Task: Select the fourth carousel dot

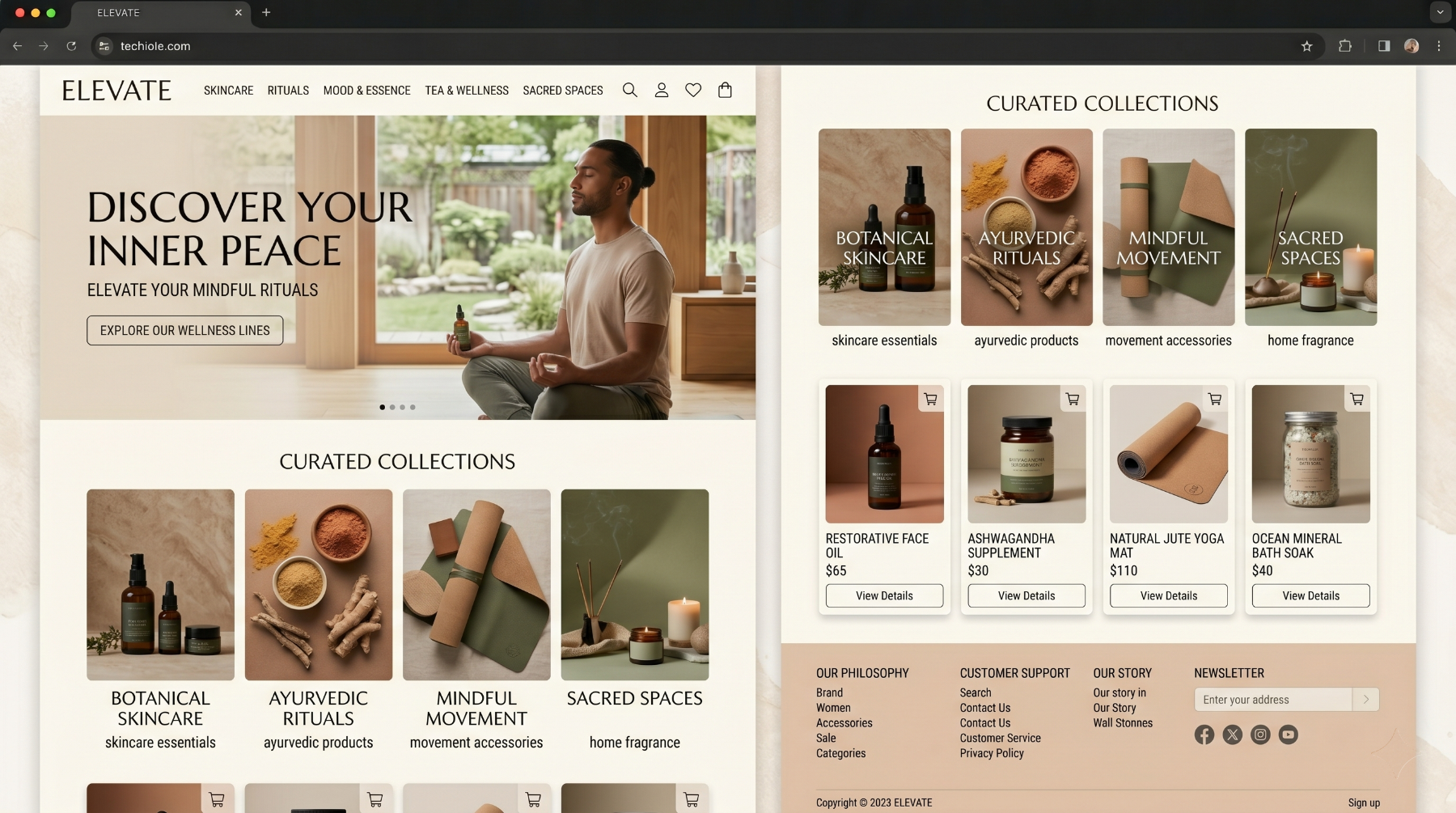Action: click(x=413, y=407)
